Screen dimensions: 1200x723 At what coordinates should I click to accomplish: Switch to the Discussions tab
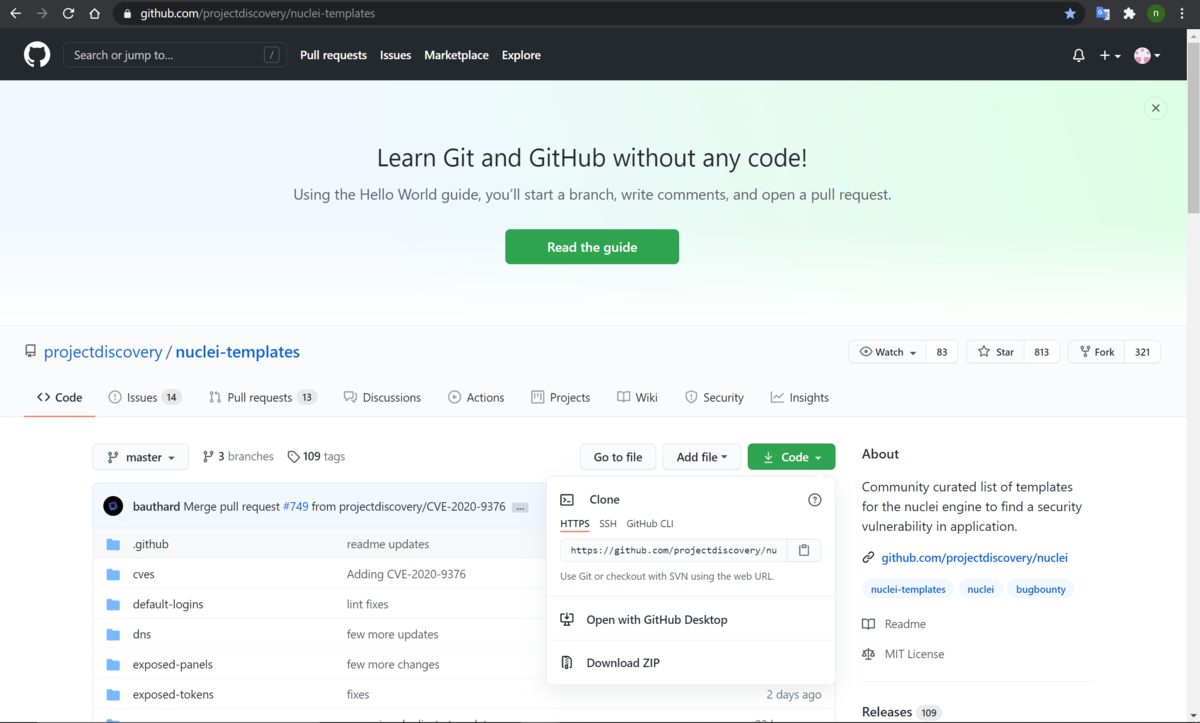click(x=382, y=397)
